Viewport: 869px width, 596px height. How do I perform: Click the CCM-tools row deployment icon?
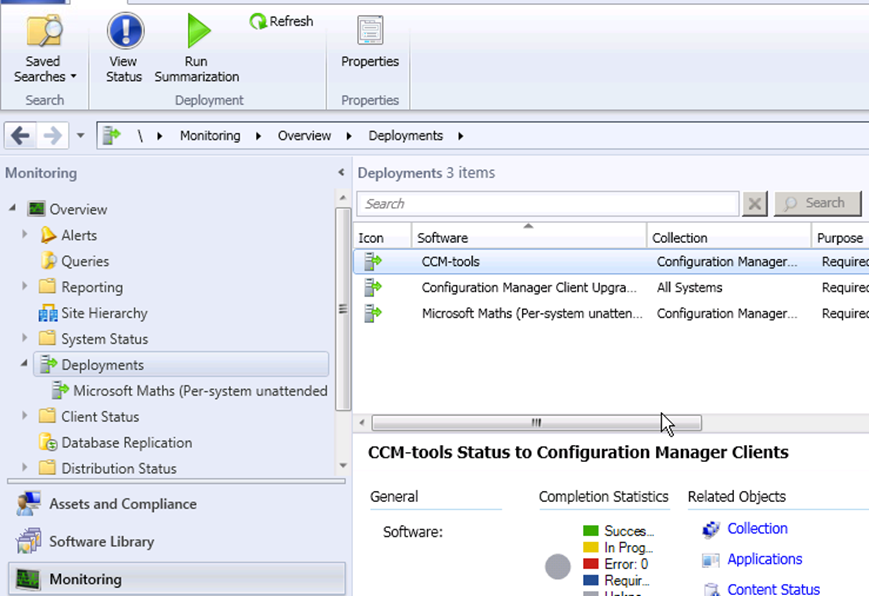click(x=373, y=261)
